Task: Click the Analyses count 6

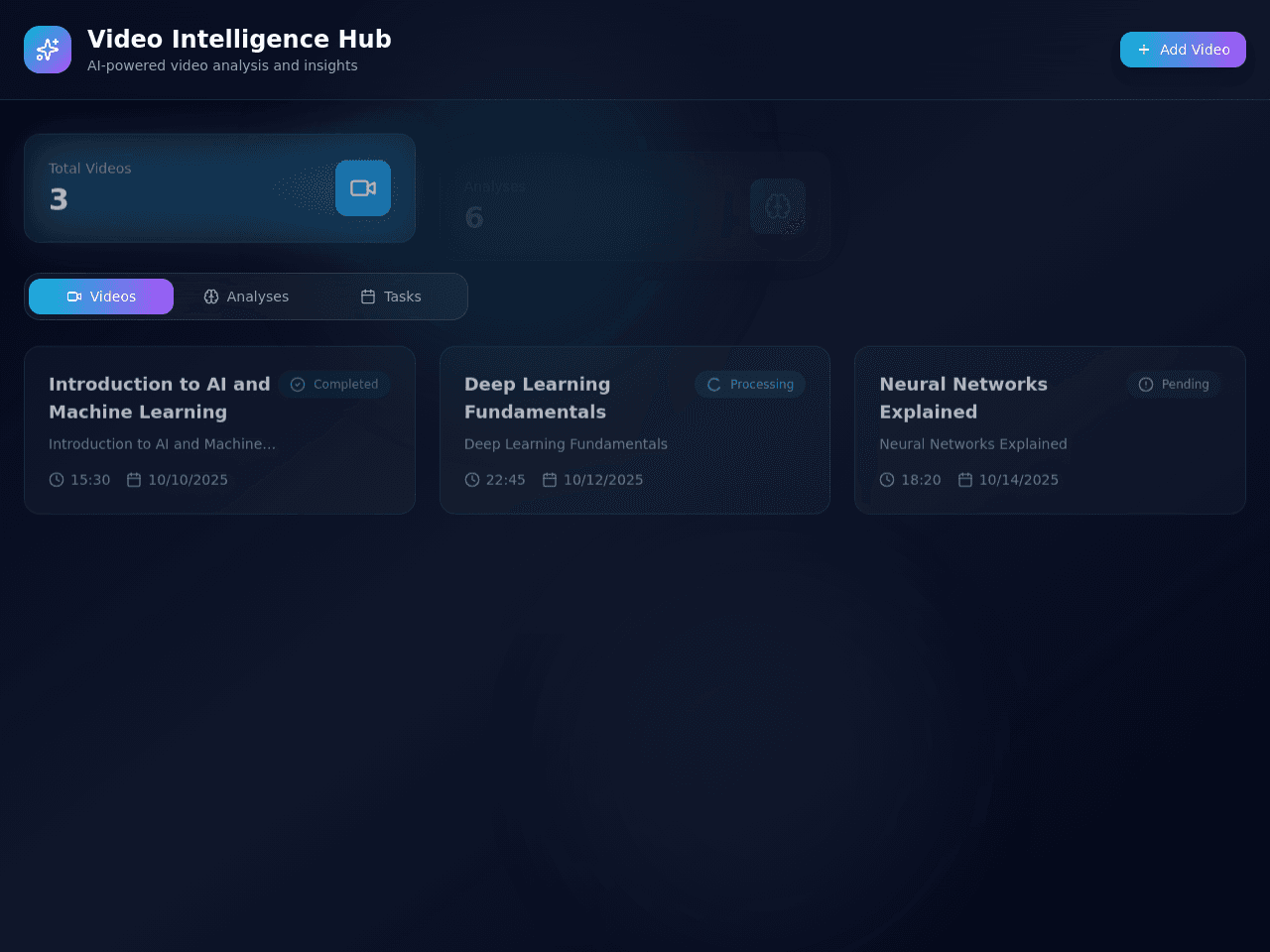Action: click(x=474, y=218)
